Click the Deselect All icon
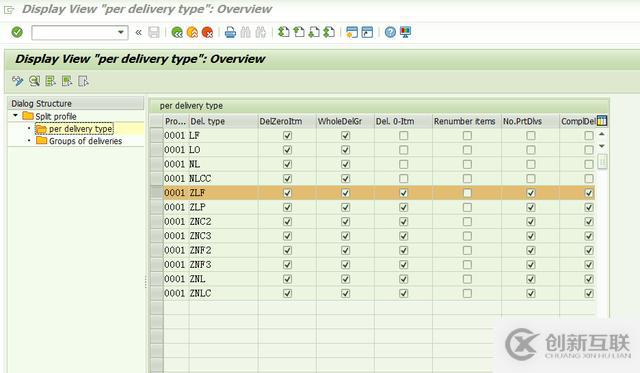 tap(83, 81)
